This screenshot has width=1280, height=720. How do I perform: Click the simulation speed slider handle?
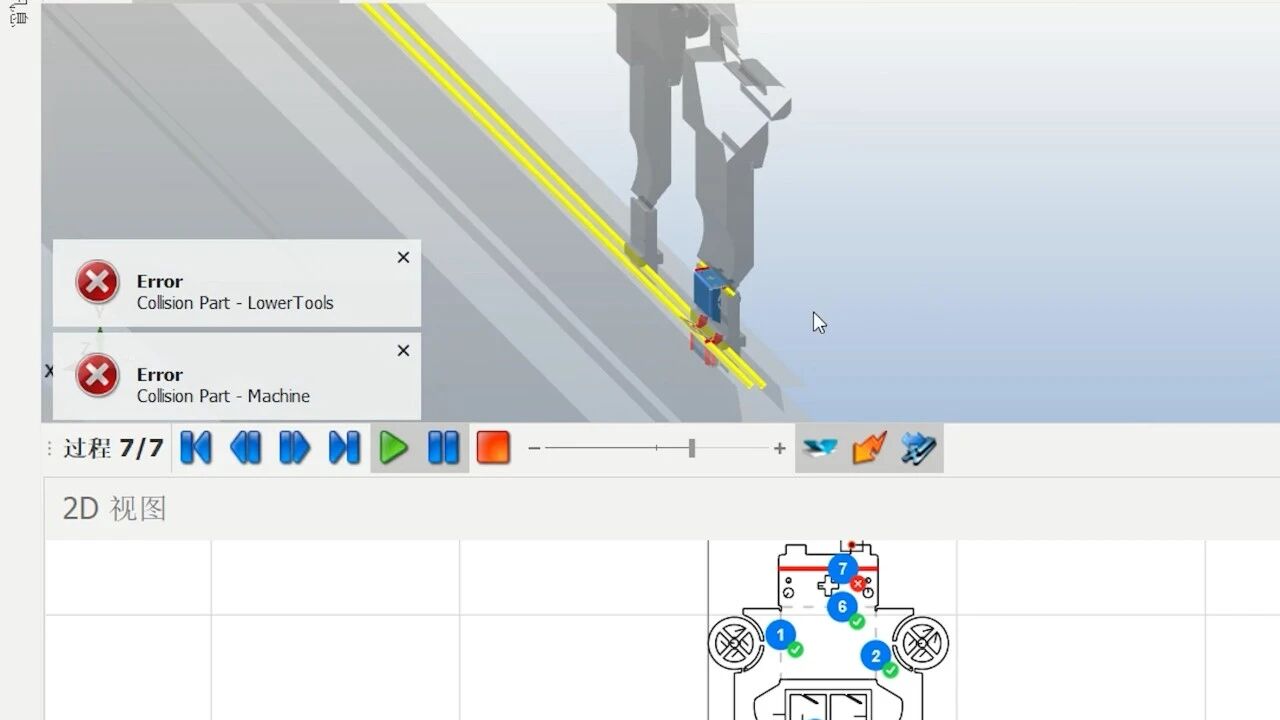click(691, 449)
